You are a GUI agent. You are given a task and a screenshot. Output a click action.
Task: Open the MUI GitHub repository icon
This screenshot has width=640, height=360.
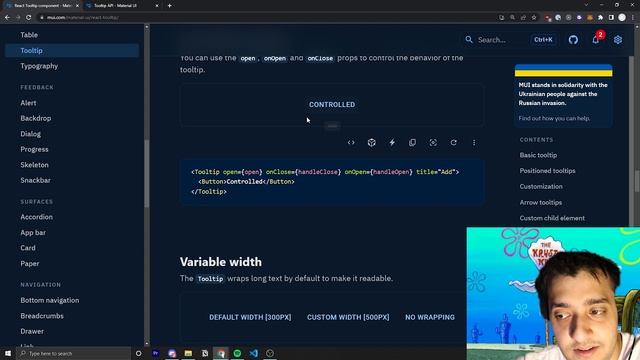573,40
